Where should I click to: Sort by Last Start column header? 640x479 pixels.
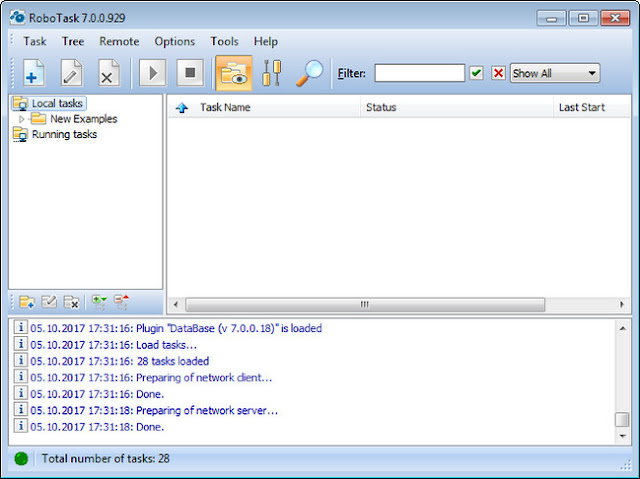582,107
